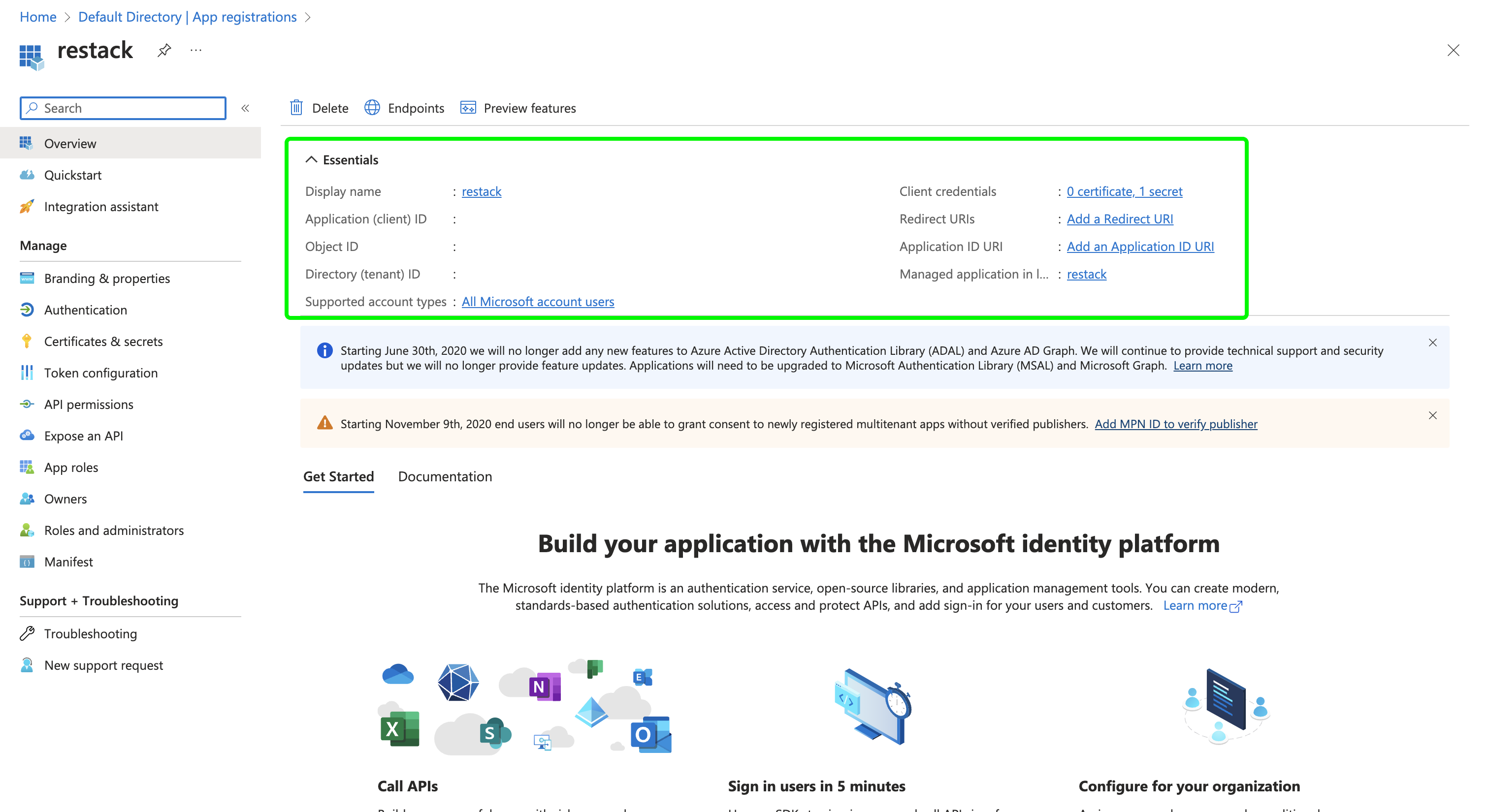Open the ellipsis more options menu
1489x812 pixels.
coord(196,50)
